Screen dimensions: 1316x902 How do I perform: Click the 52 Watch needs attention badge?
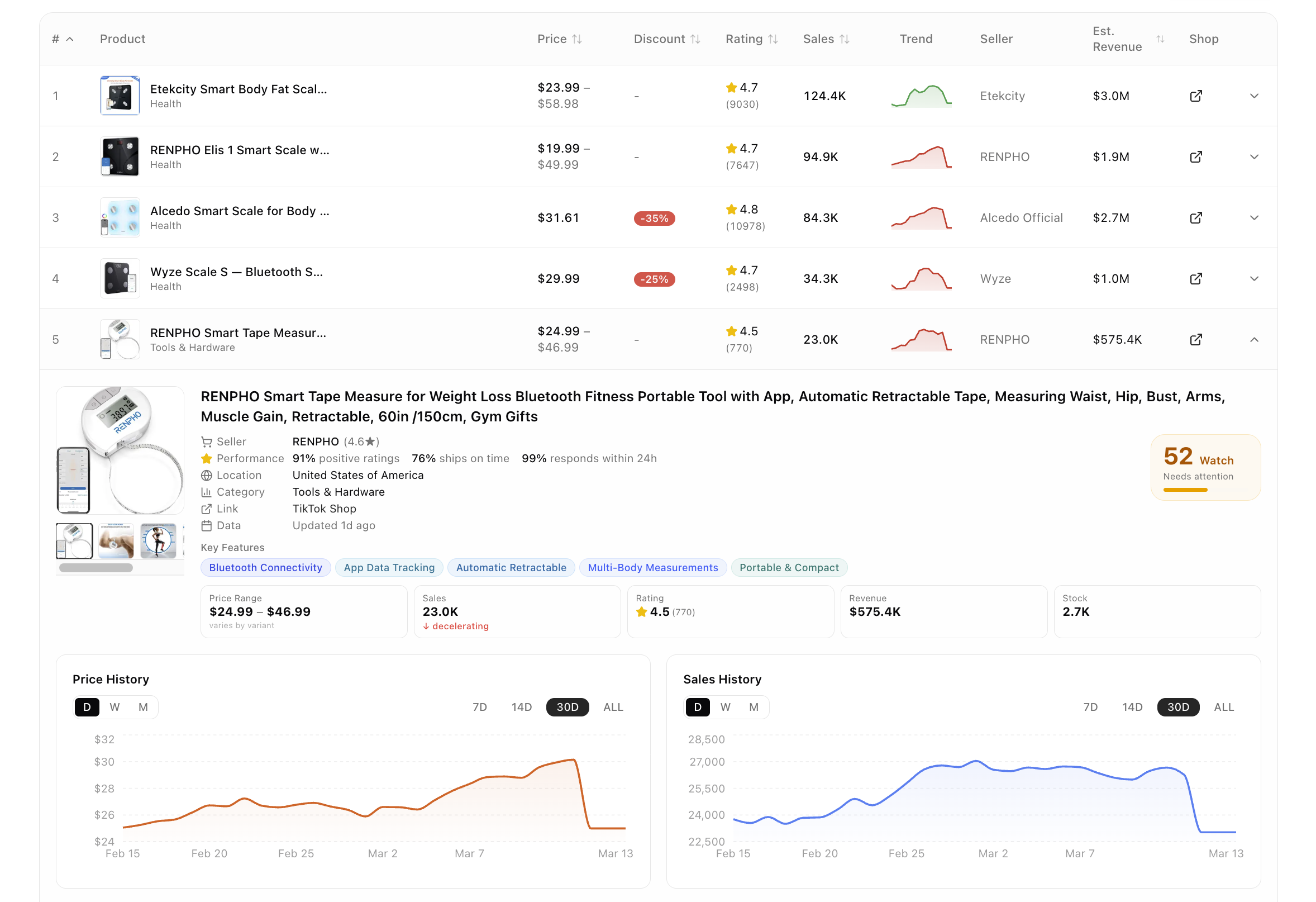pos(1205,467)
